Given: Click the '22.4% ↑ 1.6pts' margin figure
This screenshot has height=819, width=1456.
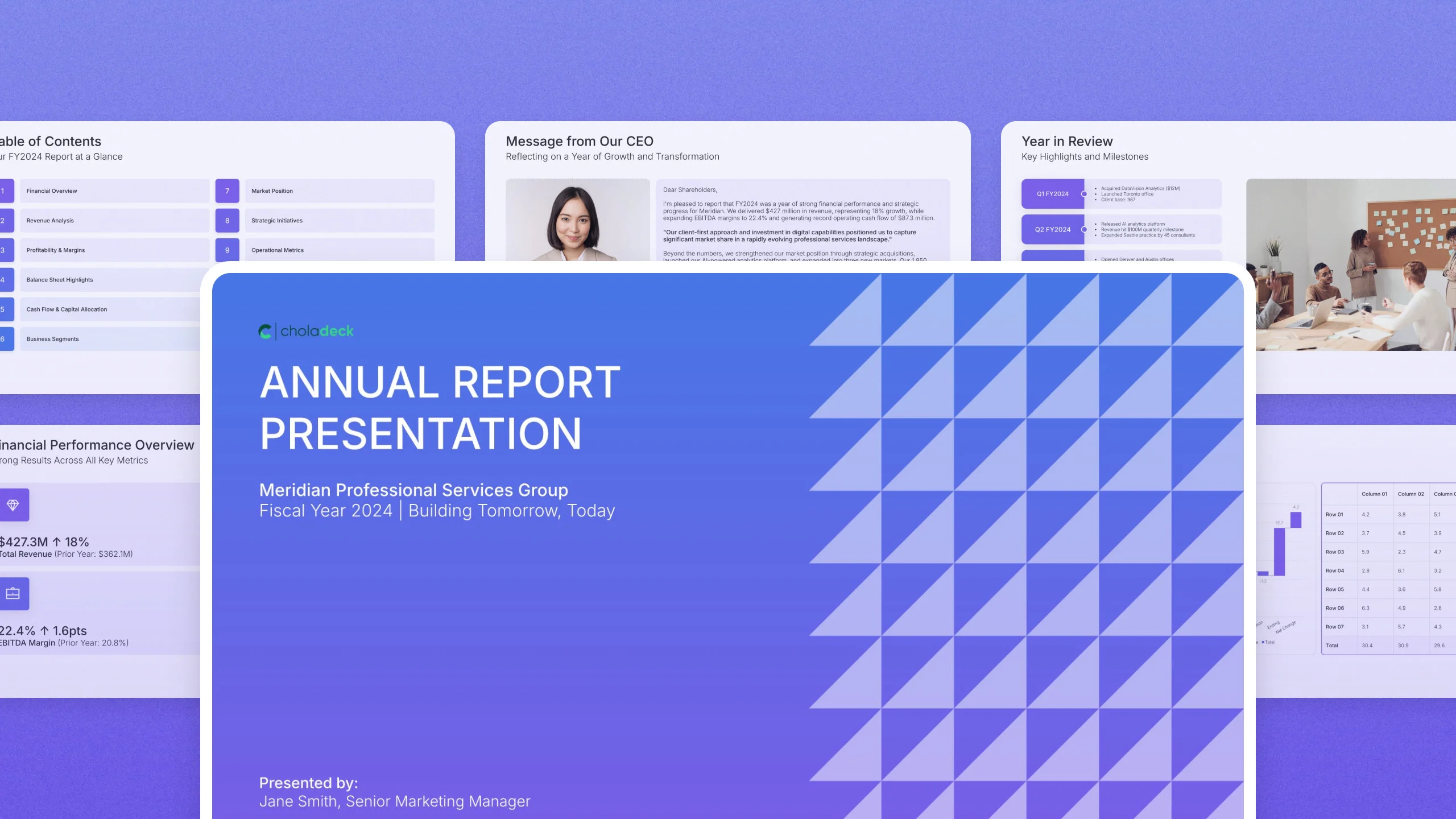Looking at the screenshot, I should pos(43,631).
